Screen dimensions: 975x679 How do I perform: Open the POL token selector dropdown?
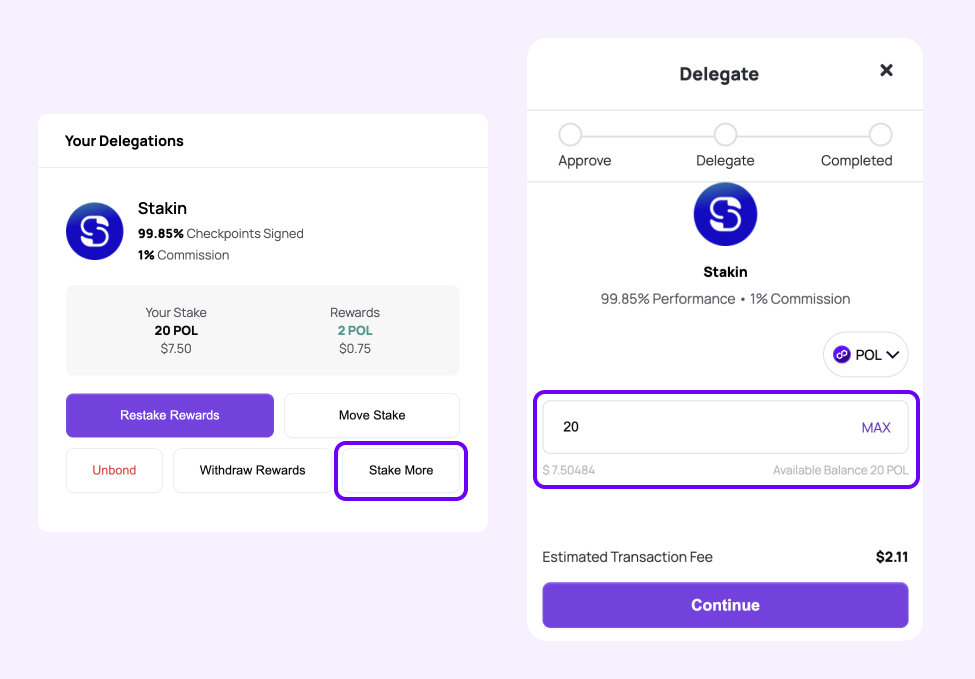pos(865,354)
